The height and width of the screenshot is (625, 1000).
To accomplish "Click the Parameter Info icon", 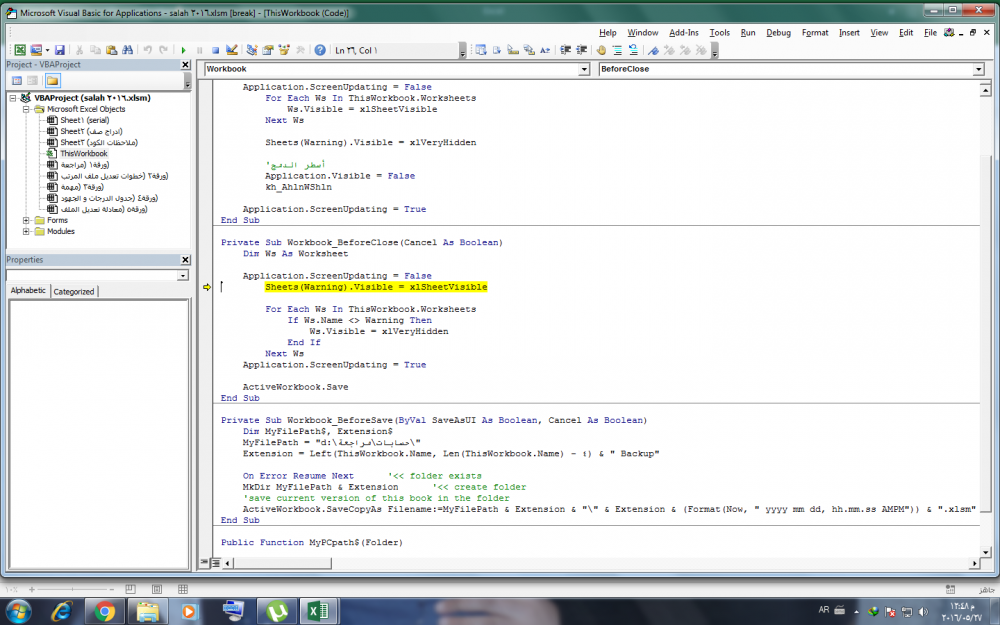I will click(x=529, y=50).
